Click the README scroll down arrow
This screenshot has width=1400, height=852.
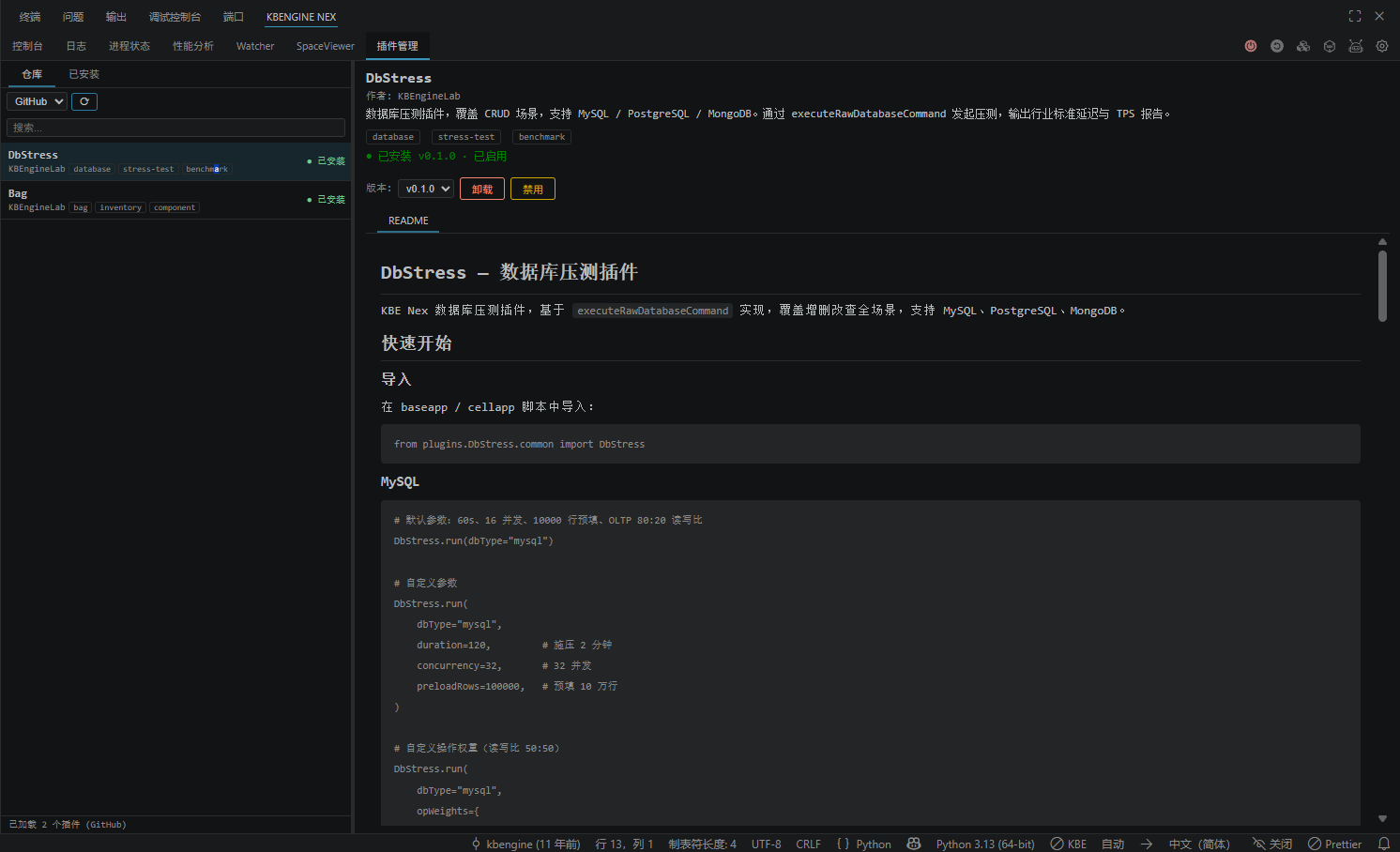point(1382,819)
